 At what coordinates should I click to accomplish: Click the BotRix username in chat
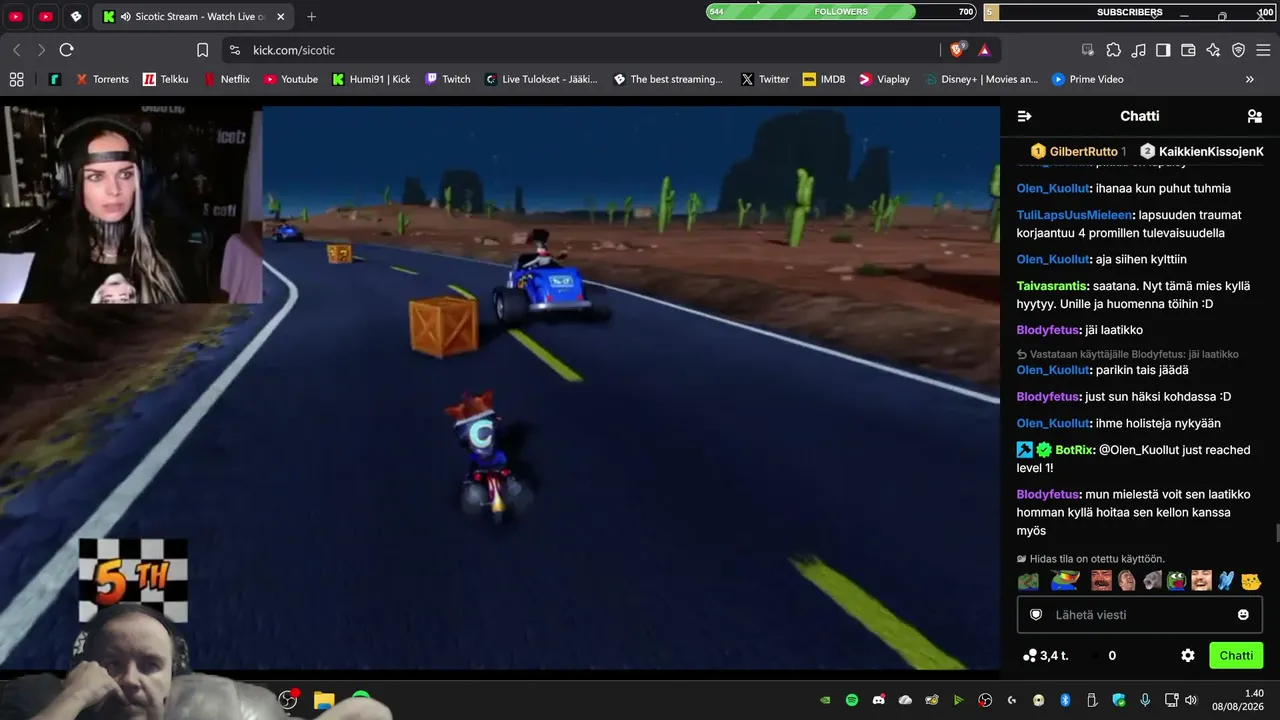(1073, 450)
